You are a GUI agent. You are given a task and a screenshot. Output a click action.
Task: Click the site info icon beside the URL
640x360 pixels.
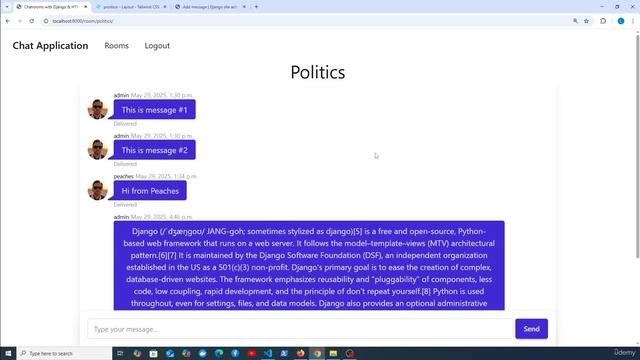pos(46,21)
